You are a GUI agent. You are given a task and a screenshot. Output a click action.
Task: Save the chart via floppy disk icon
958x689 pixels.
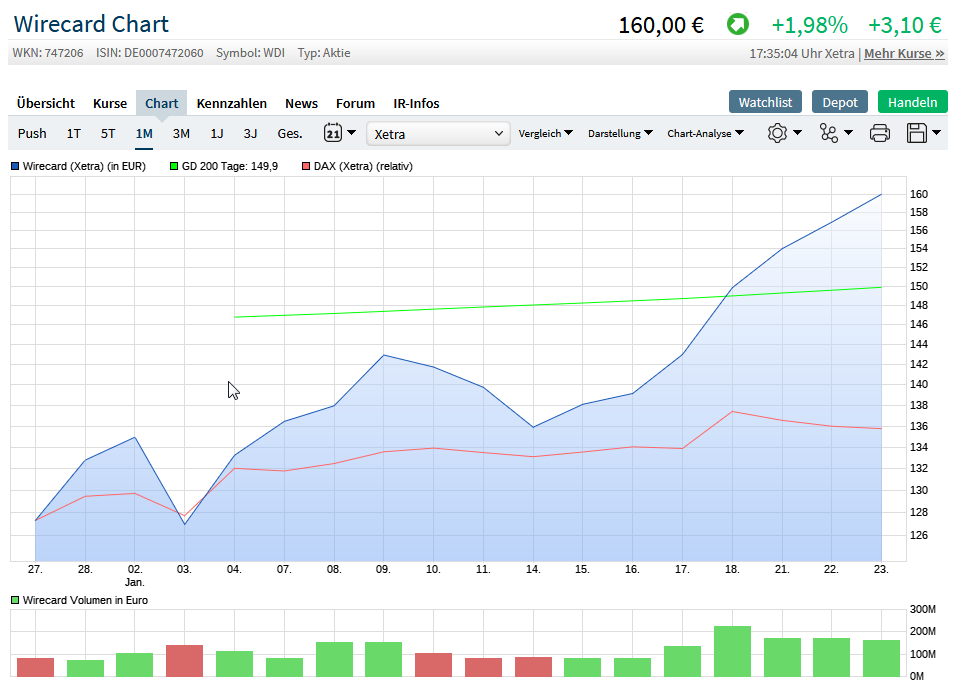pos(915,132)
